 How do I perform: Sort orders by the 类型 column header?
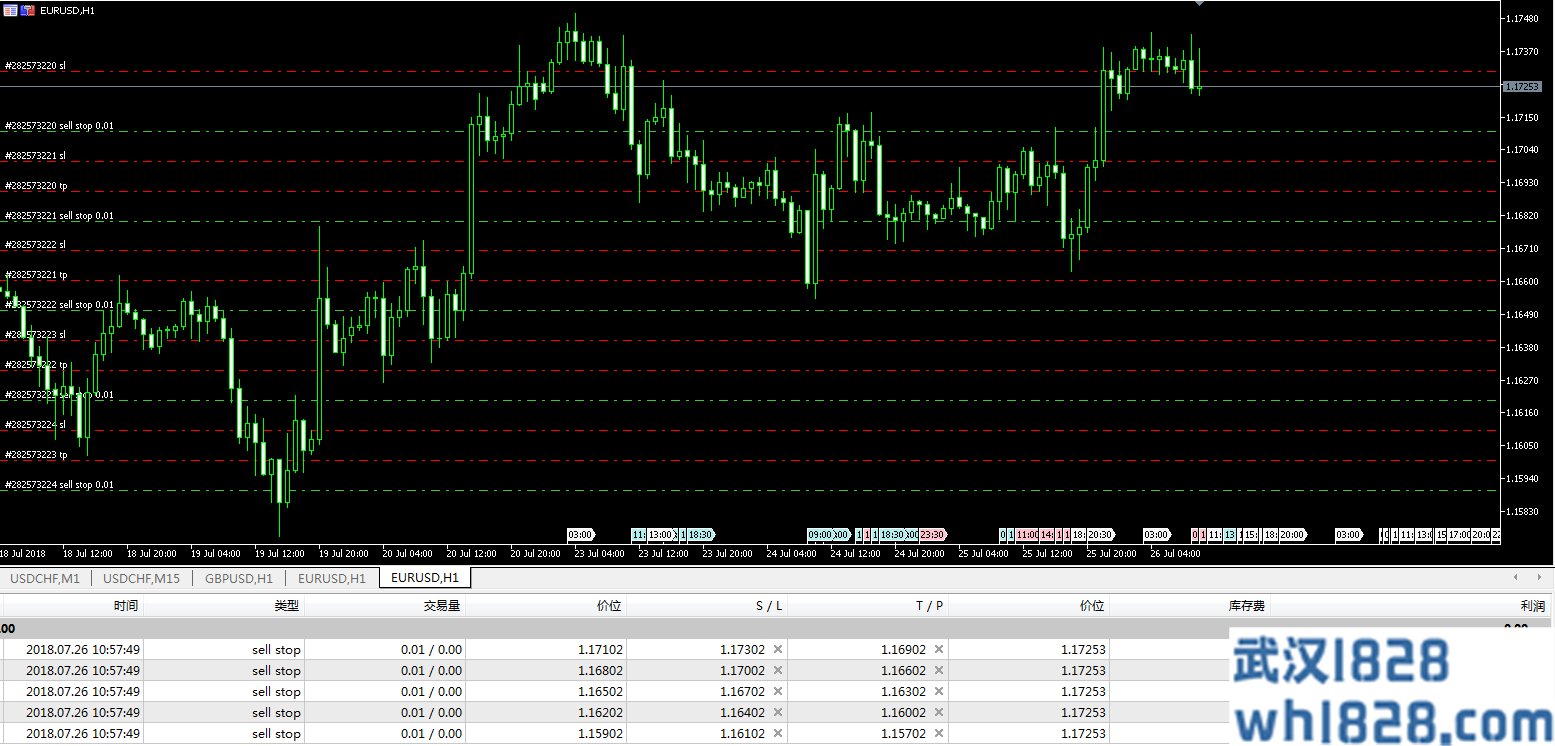tap(224, 606)
